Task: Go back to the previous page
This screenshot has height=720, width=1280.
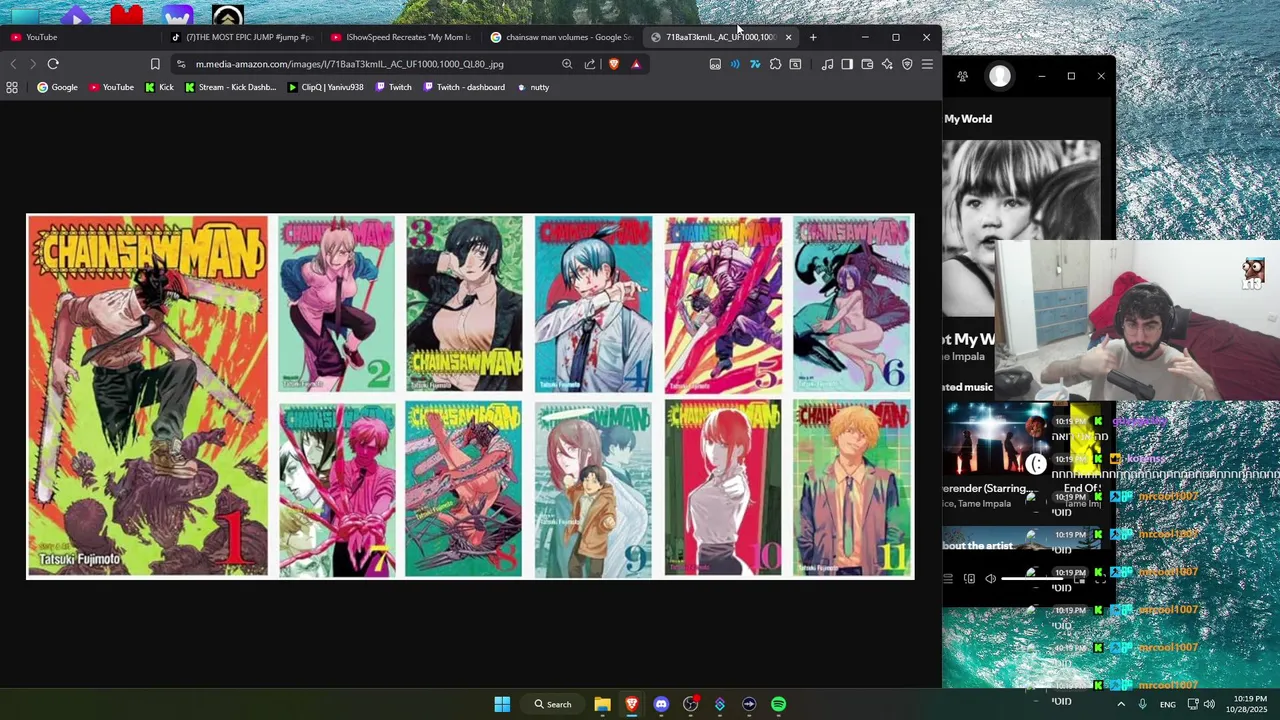Action: tap(13, 64)
